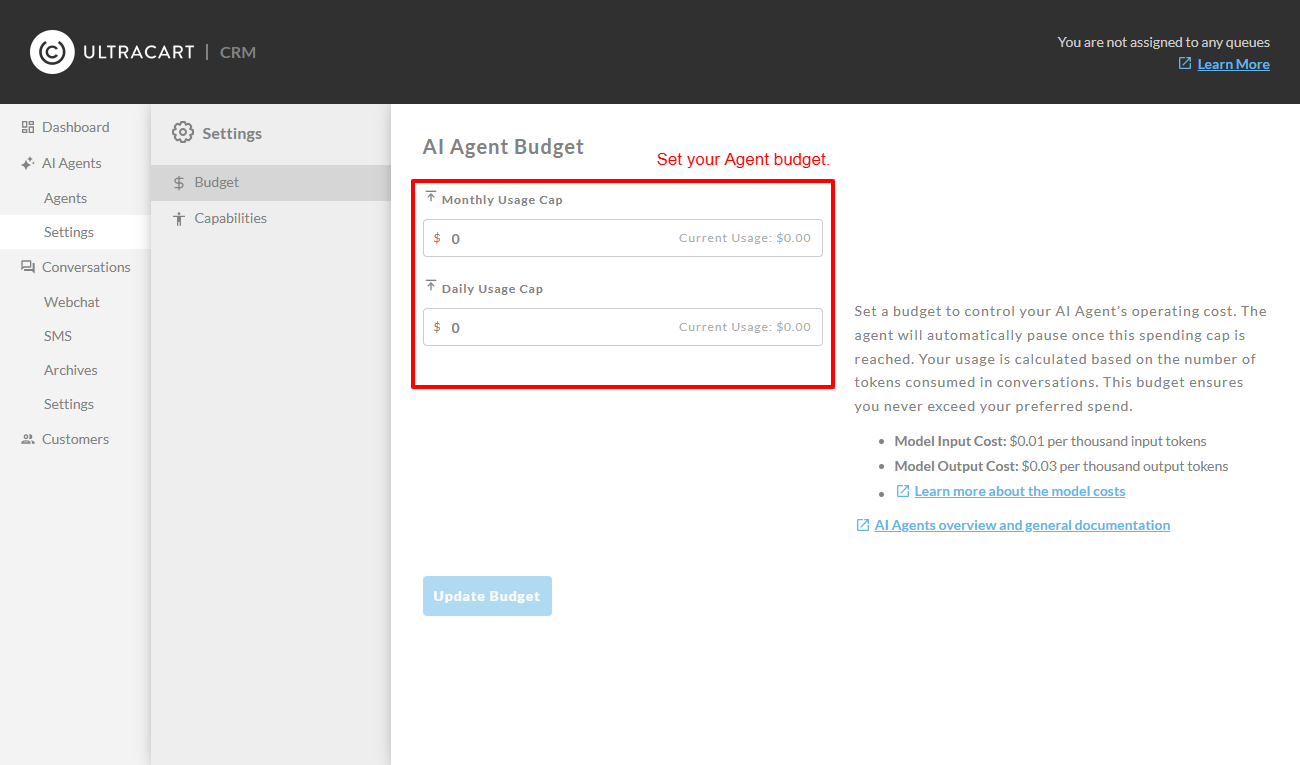
Task: Click the Capabilities person icon
Action: point(179,218)
